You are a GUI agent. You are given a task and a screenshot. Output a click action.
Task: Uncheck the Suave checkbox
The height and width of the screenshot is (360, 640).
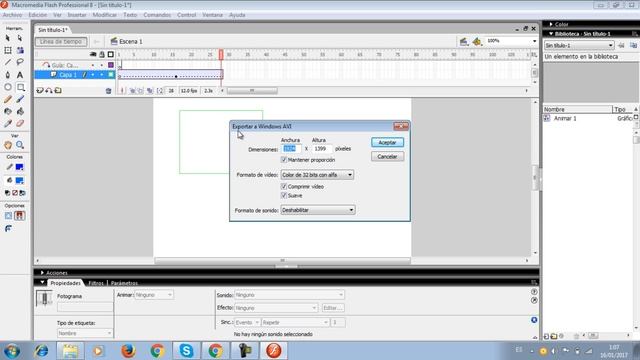284,196
